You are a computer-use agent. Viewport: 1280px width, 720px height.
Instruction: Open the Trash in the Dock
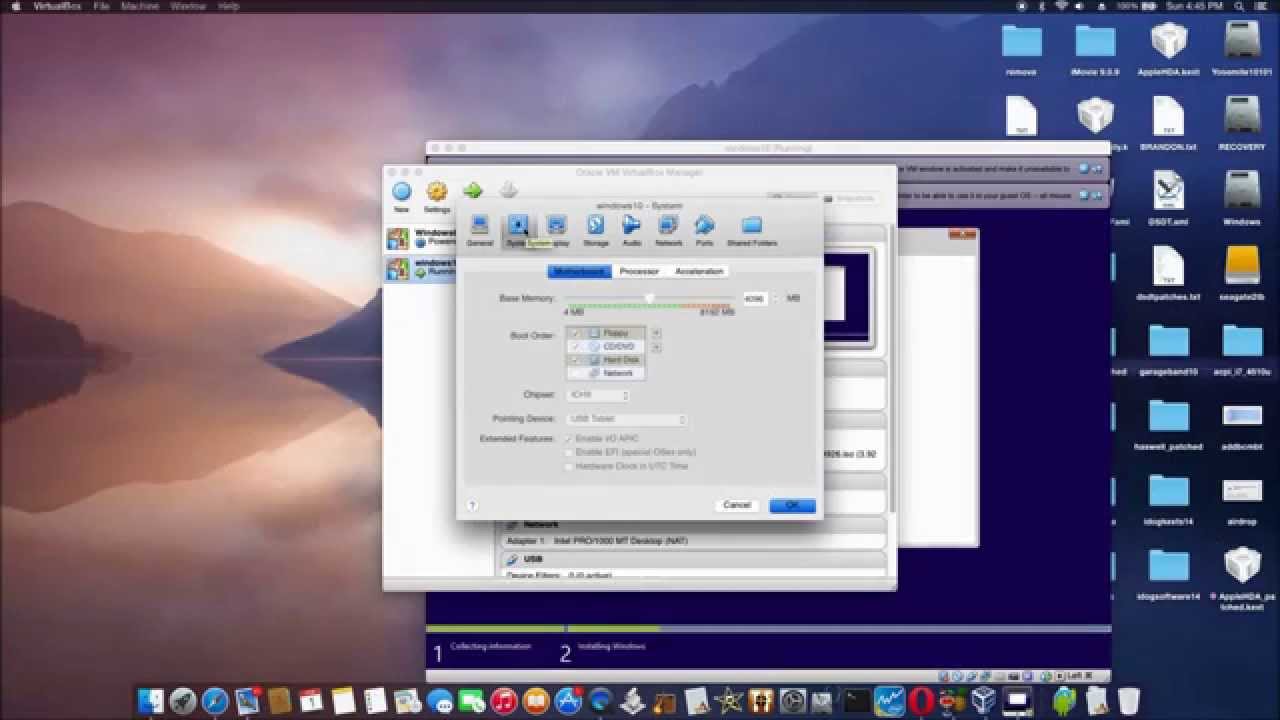tap(1129, 700)
